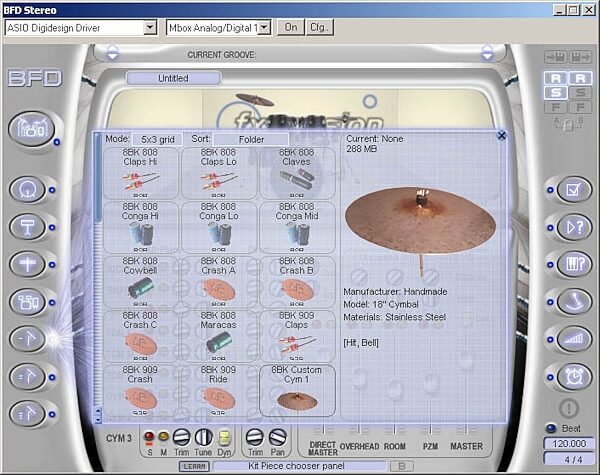The width and height of the screenshot is (600, 475).
Task: Click the alarm clock icon button
Action: click(x=574, y=377)
